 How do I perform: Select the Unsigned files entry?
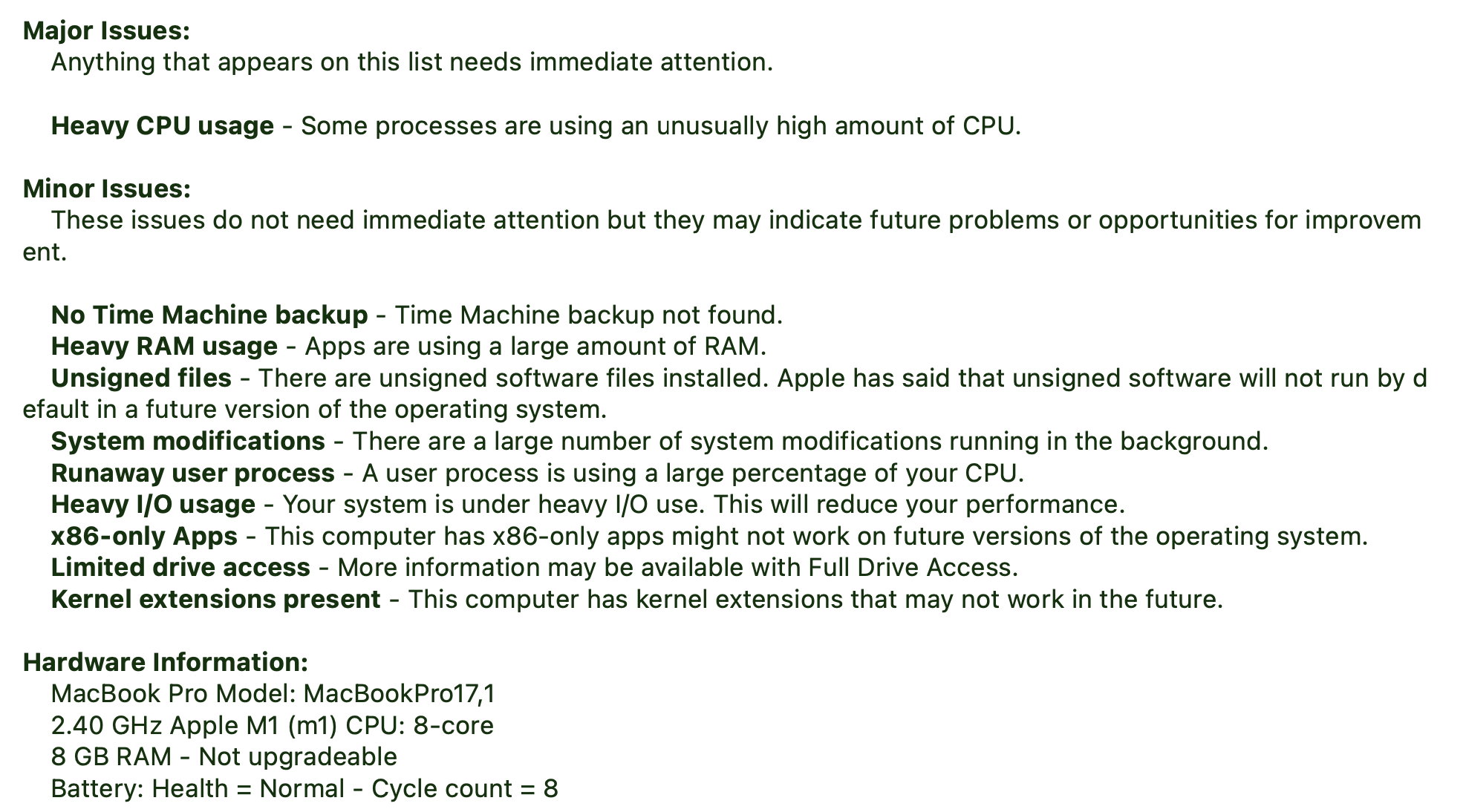pos(141,379)
